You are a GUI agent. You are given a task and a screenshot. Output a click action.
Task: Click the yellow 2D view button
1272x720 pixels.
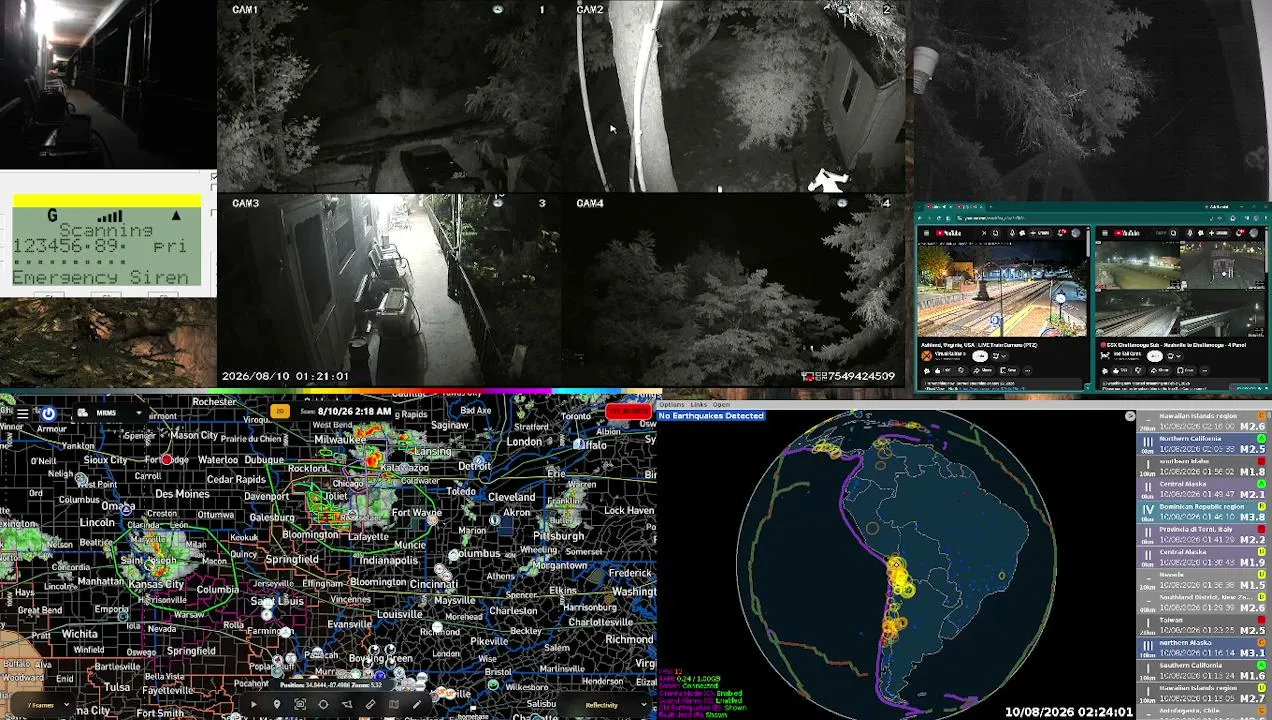(279, 411)
